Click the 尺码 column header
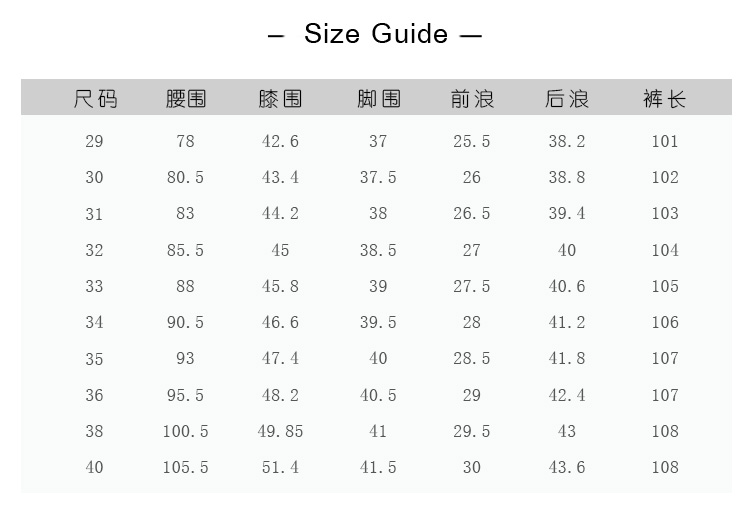 [x=95, y=99]
